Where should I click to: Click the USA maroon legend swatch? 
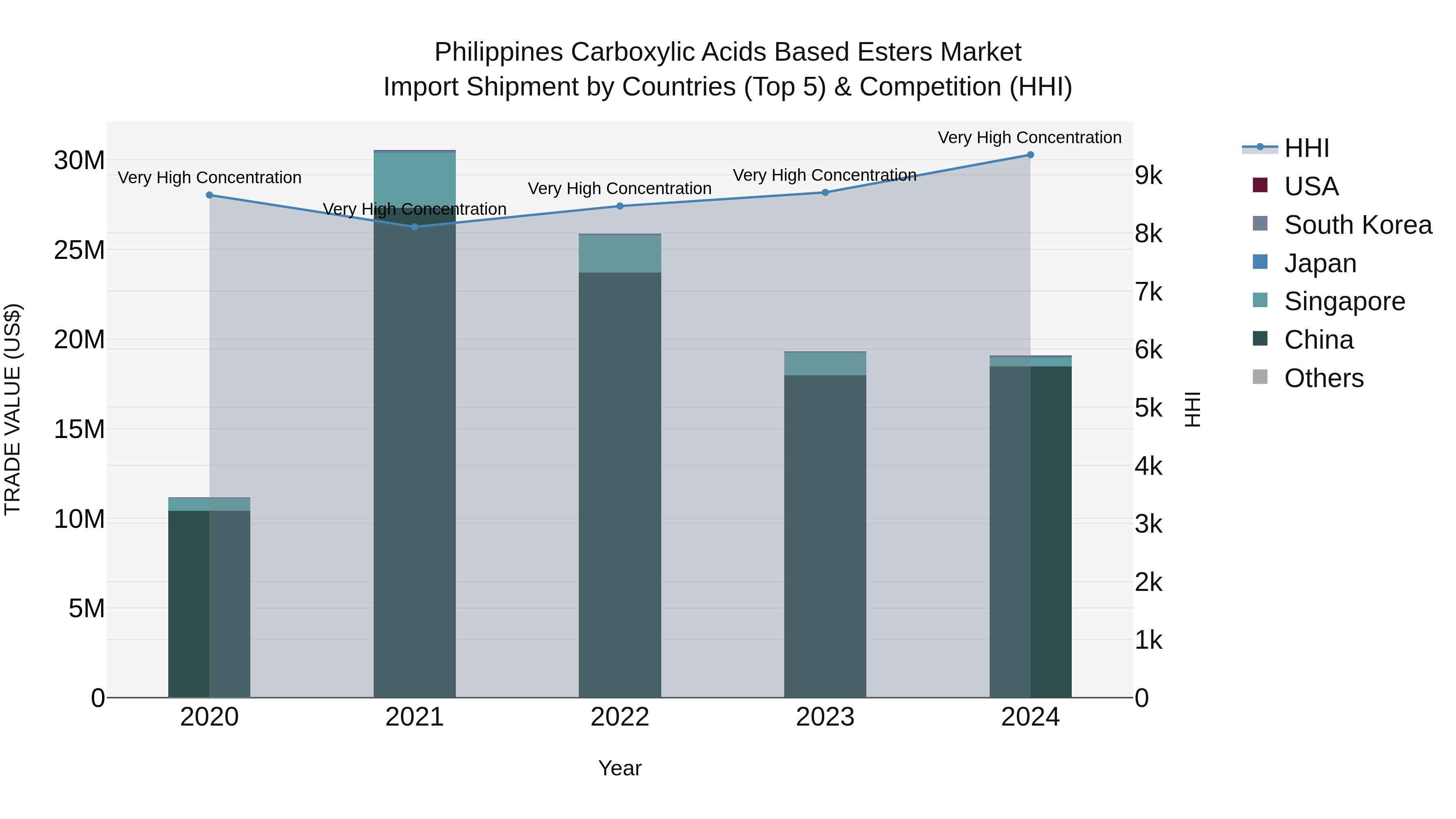coord(1260,185)
